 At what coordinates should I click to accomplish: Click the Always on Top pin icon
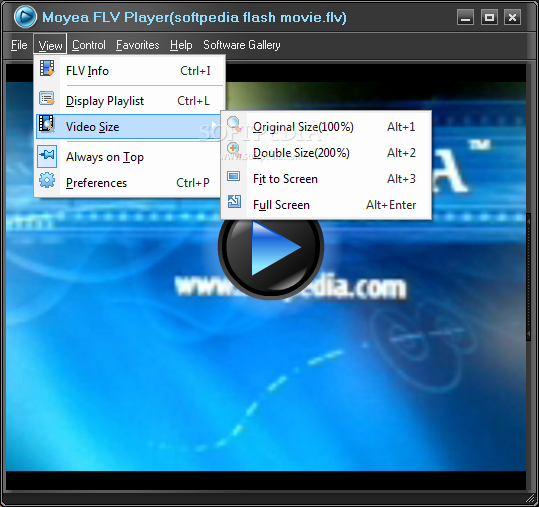47,156
